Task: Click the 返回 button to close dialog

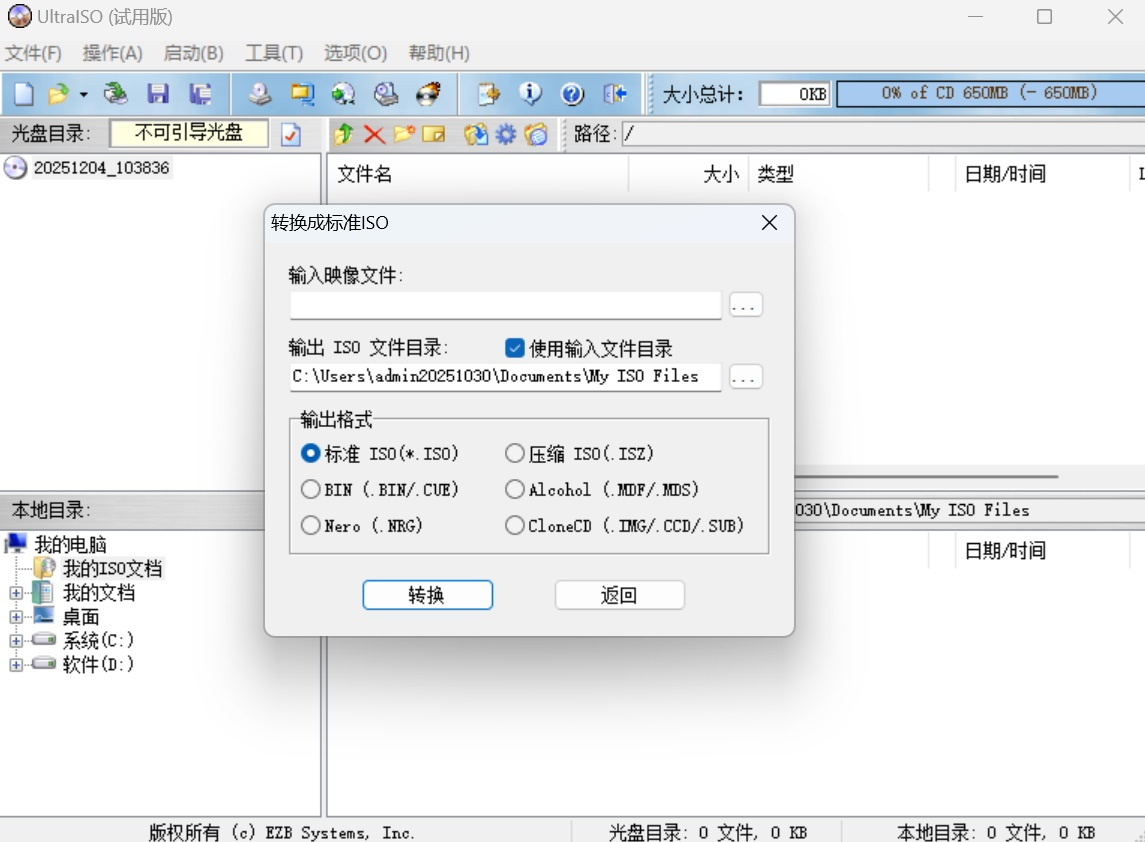Action: 619,594
